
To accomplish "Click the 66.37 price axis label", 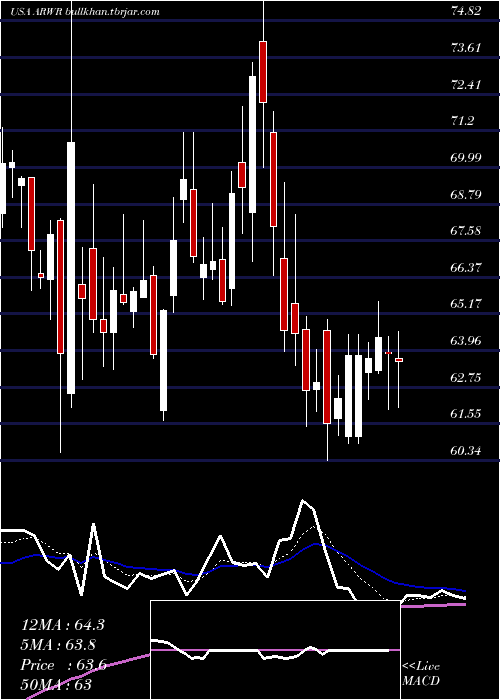I will [466, 267].
